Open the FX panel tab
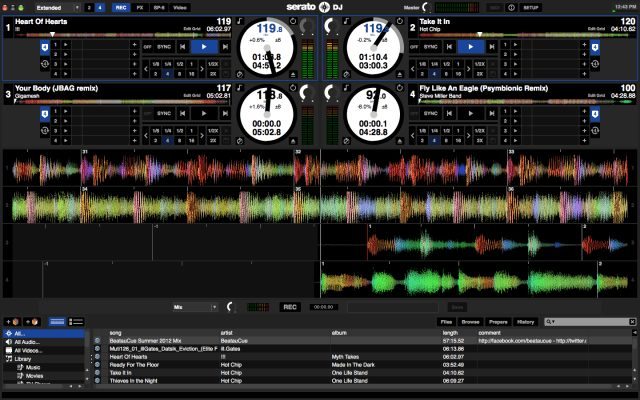 pyautogui.click(x=140, y=8)
